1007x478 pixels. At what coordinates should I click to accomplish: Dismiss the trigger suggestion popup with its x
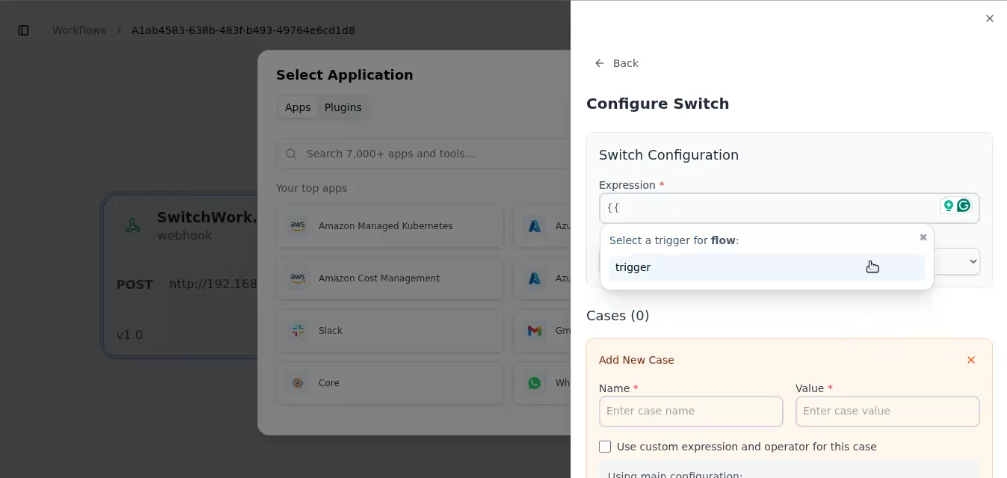coord(923,238)
